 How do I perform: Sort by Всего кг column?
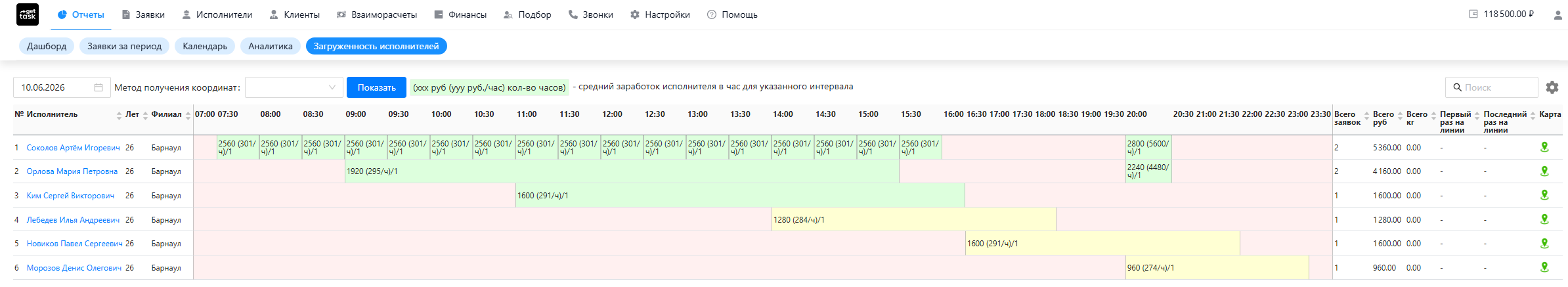click(1433, 116)
